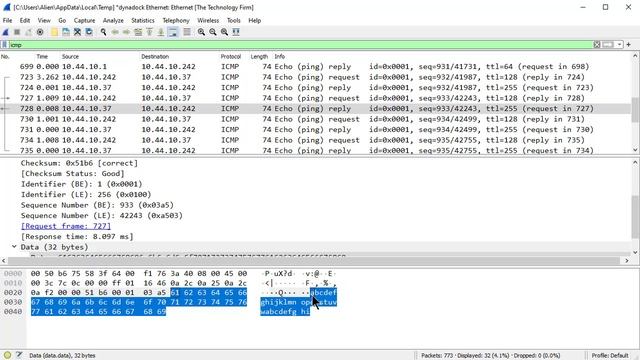Save this capture file
Screen dimensions: 640x360
tap(66, 32)
